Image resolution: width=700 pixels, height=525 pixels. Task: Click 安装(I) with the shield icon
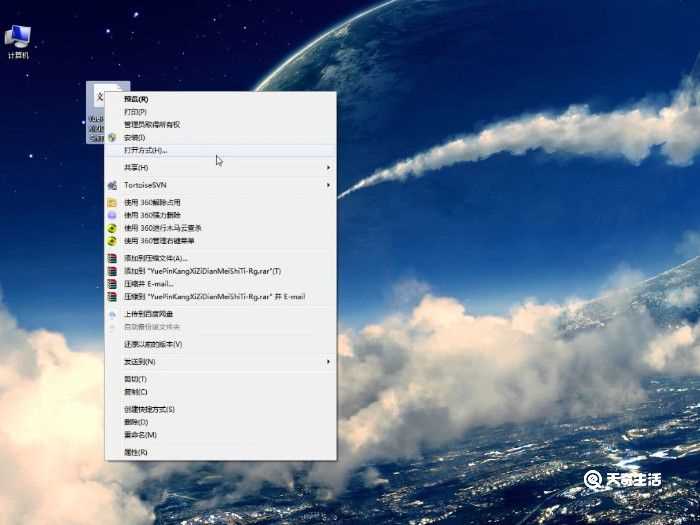[221, 138]
